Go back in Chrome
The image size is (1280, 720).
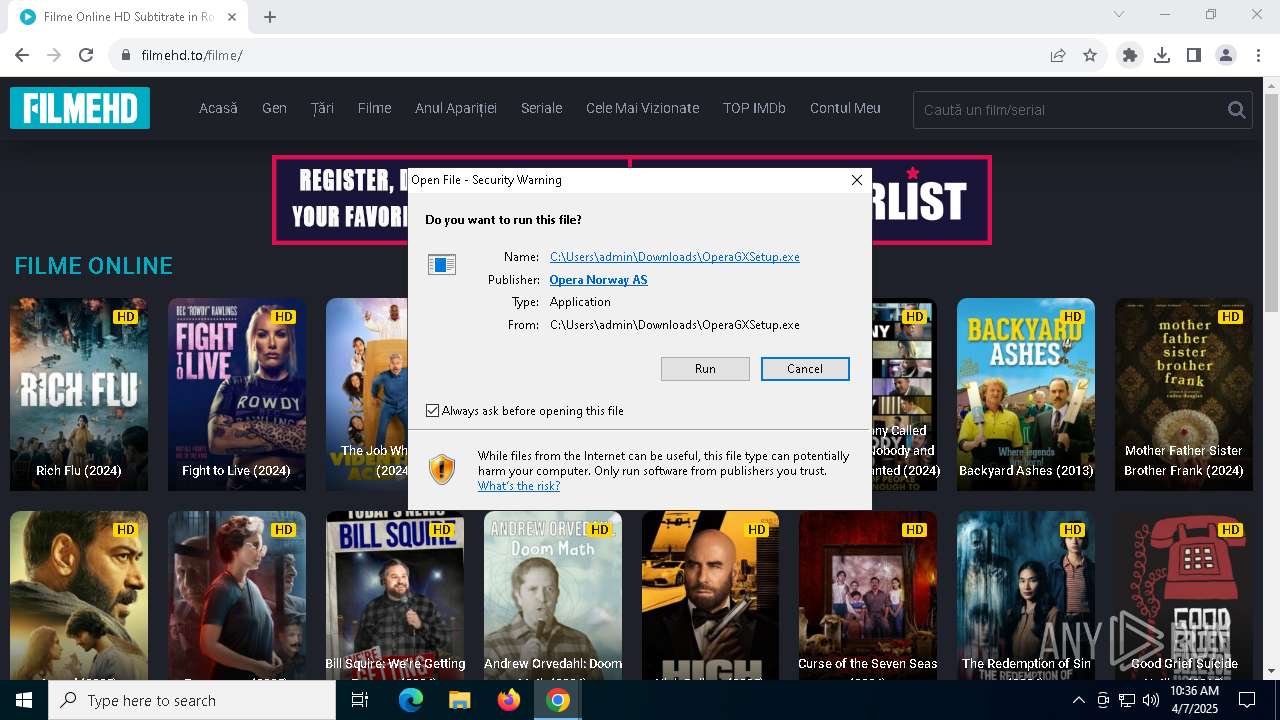tap(22, 55)
